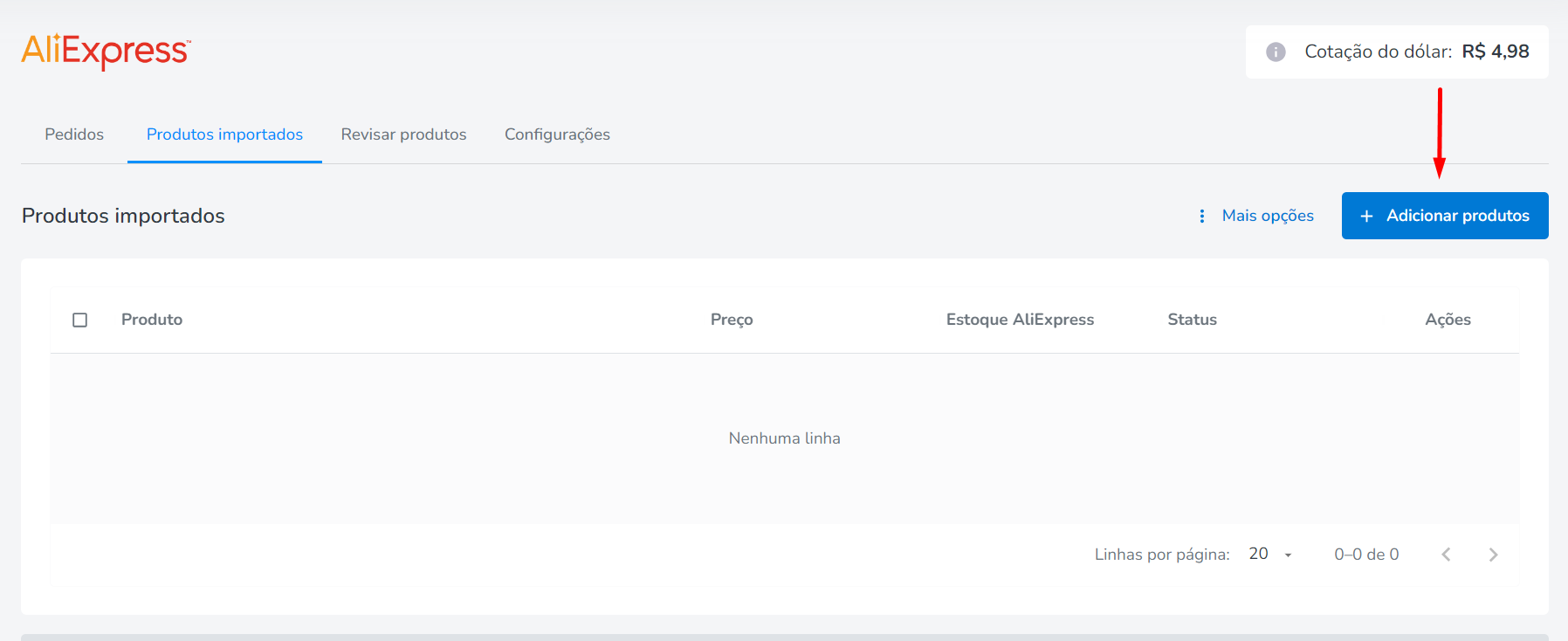Click the Cotação do dólar exchange rate box

[x=1397, y=52]
